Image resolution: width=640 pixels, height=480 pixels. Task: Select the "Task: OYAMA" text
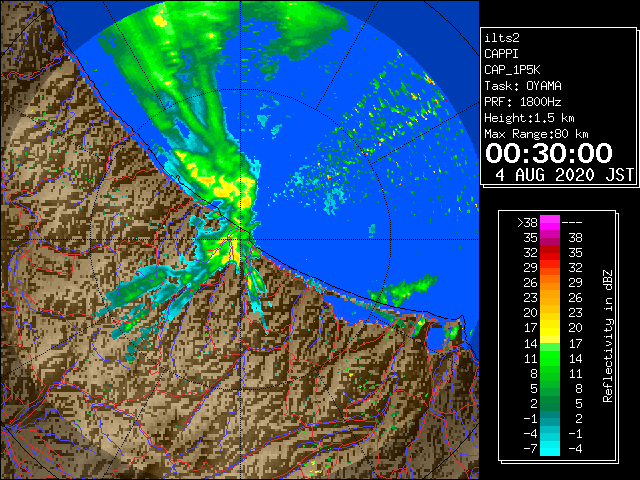(x=523, y=86)
